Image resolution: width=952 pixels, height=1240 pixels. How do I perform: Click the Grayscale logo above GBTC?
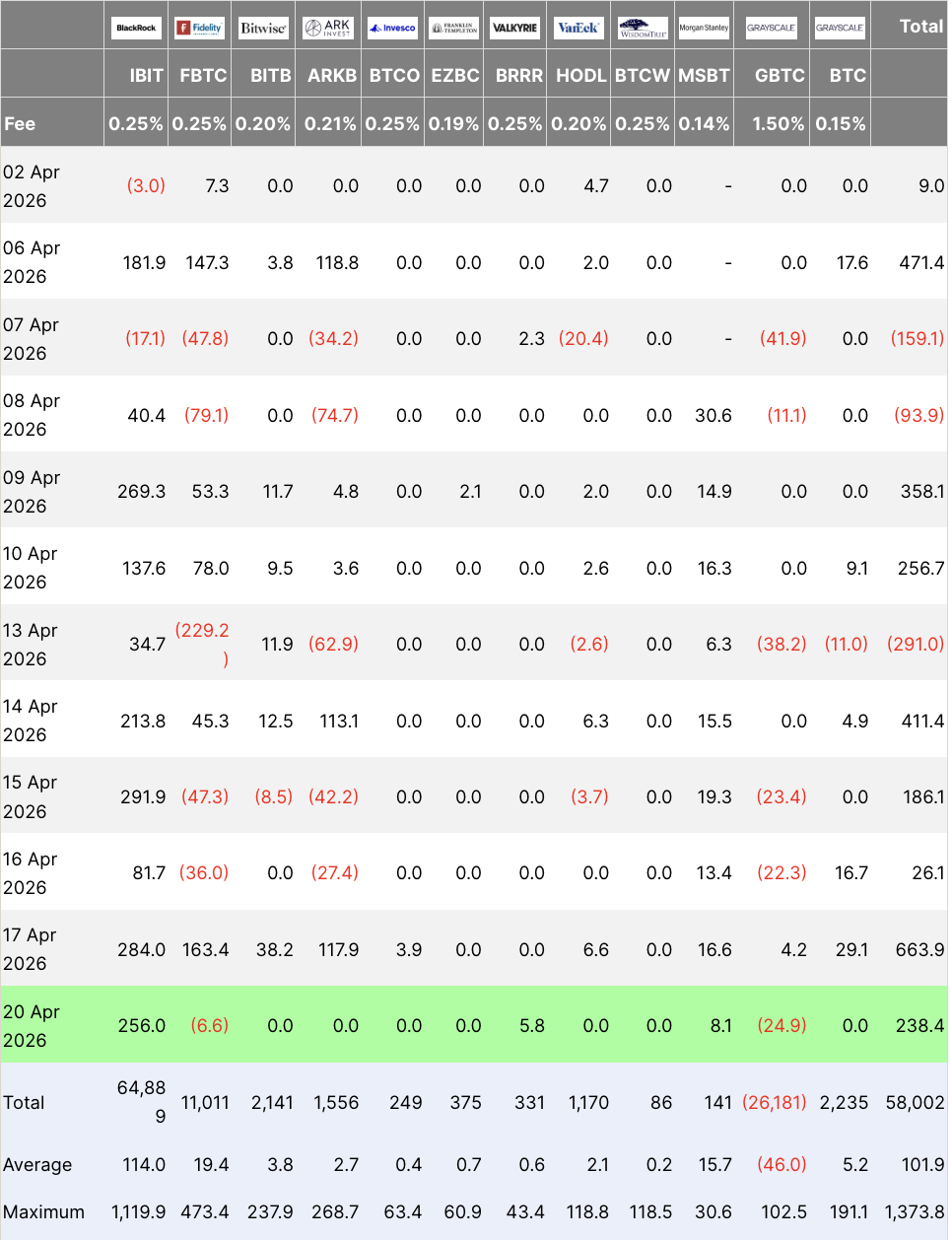(x=774, y=28)
